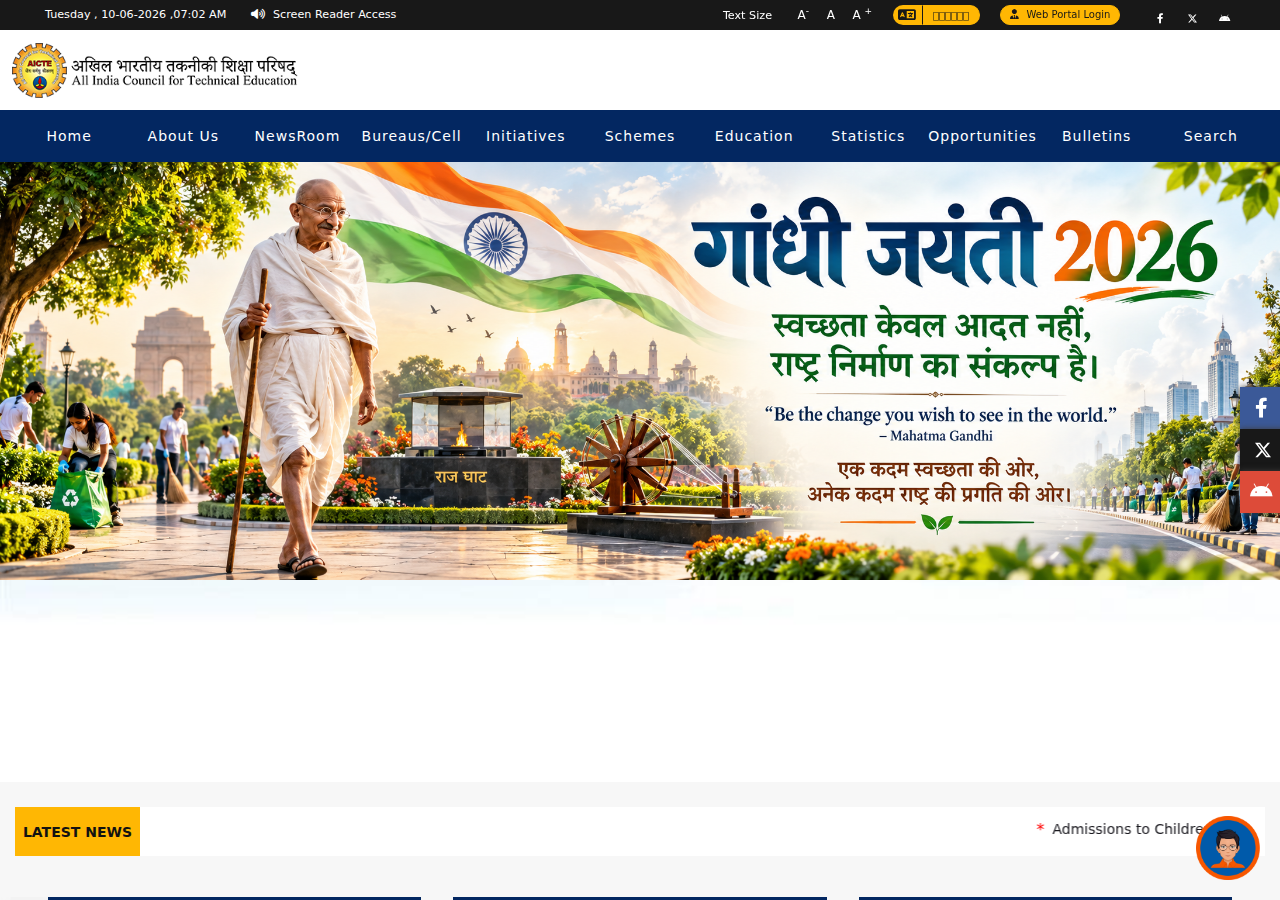Expand the Initiatives menu
The height and width of the screenshot is (900, 1280).
[525, 136]
